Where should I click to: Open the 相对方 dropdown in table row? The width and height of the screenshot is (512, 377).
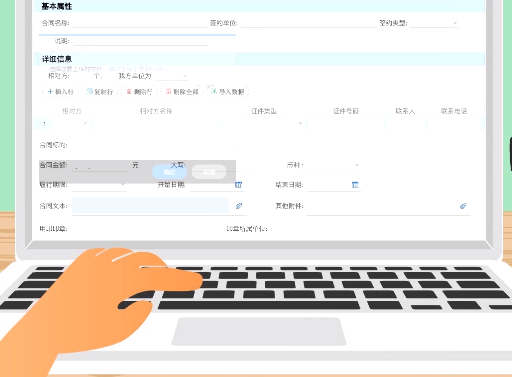85,123
